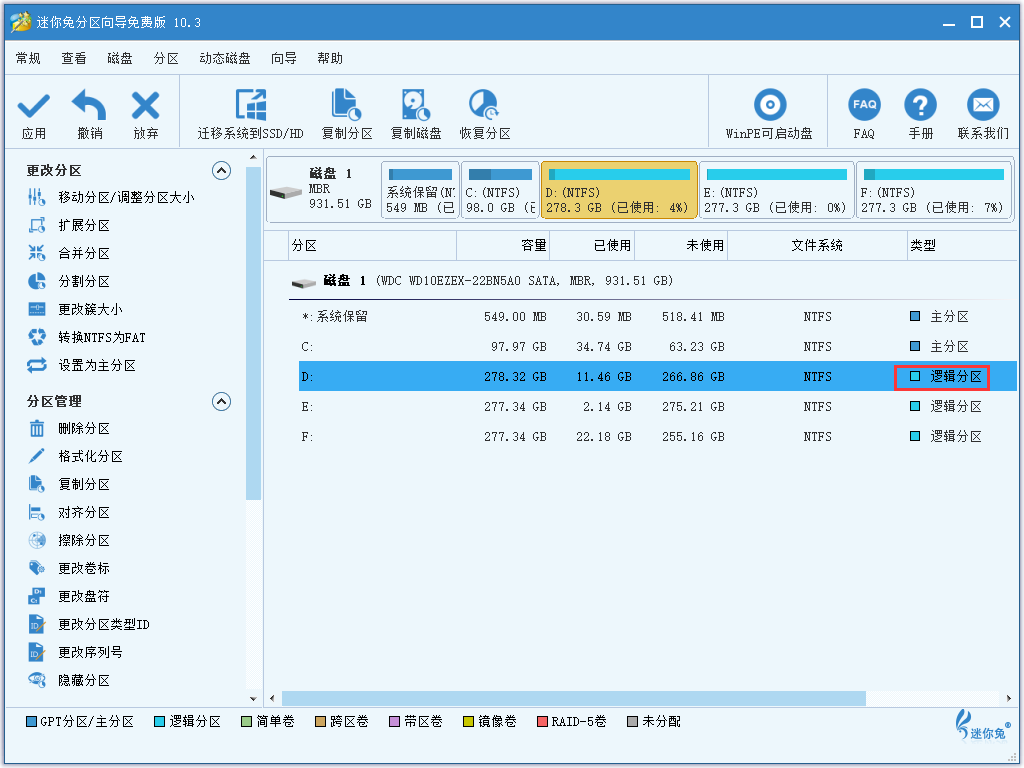This screenshot has height=768, width=1024.
Task: Open the General (常规) menu
Action: click(28, 59)
